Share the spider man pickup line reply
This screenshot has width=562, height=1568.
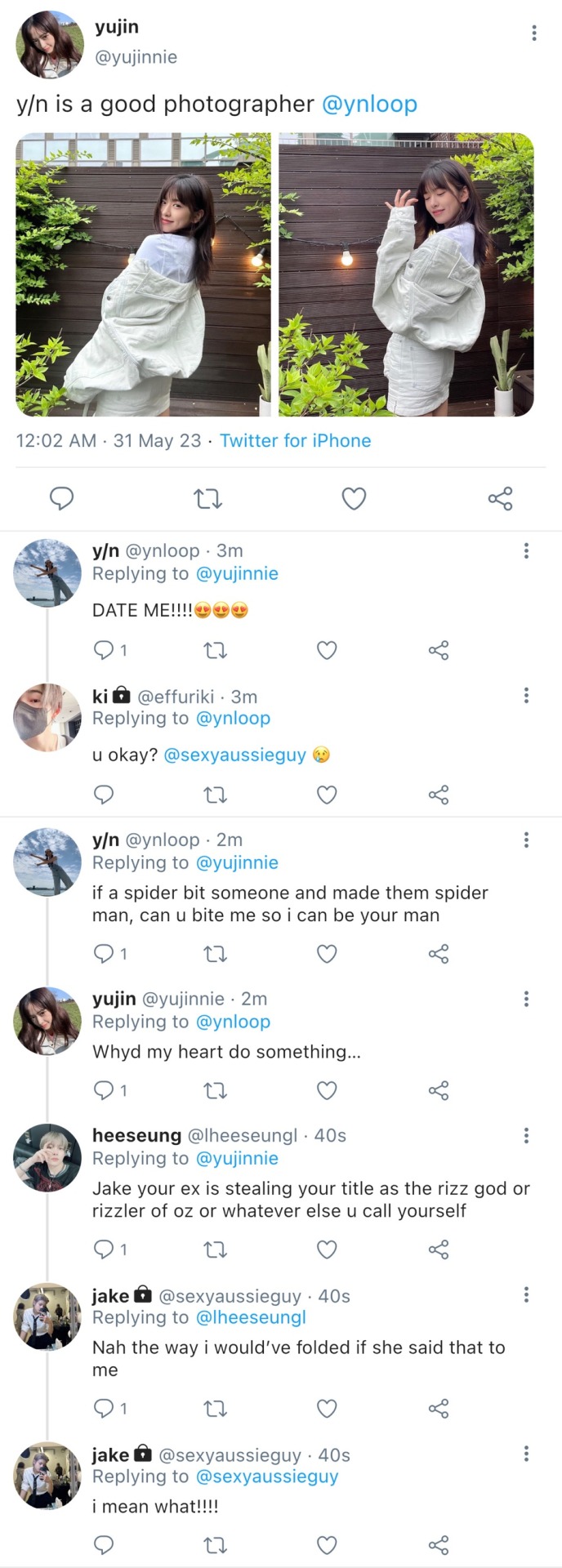point(439,953)
